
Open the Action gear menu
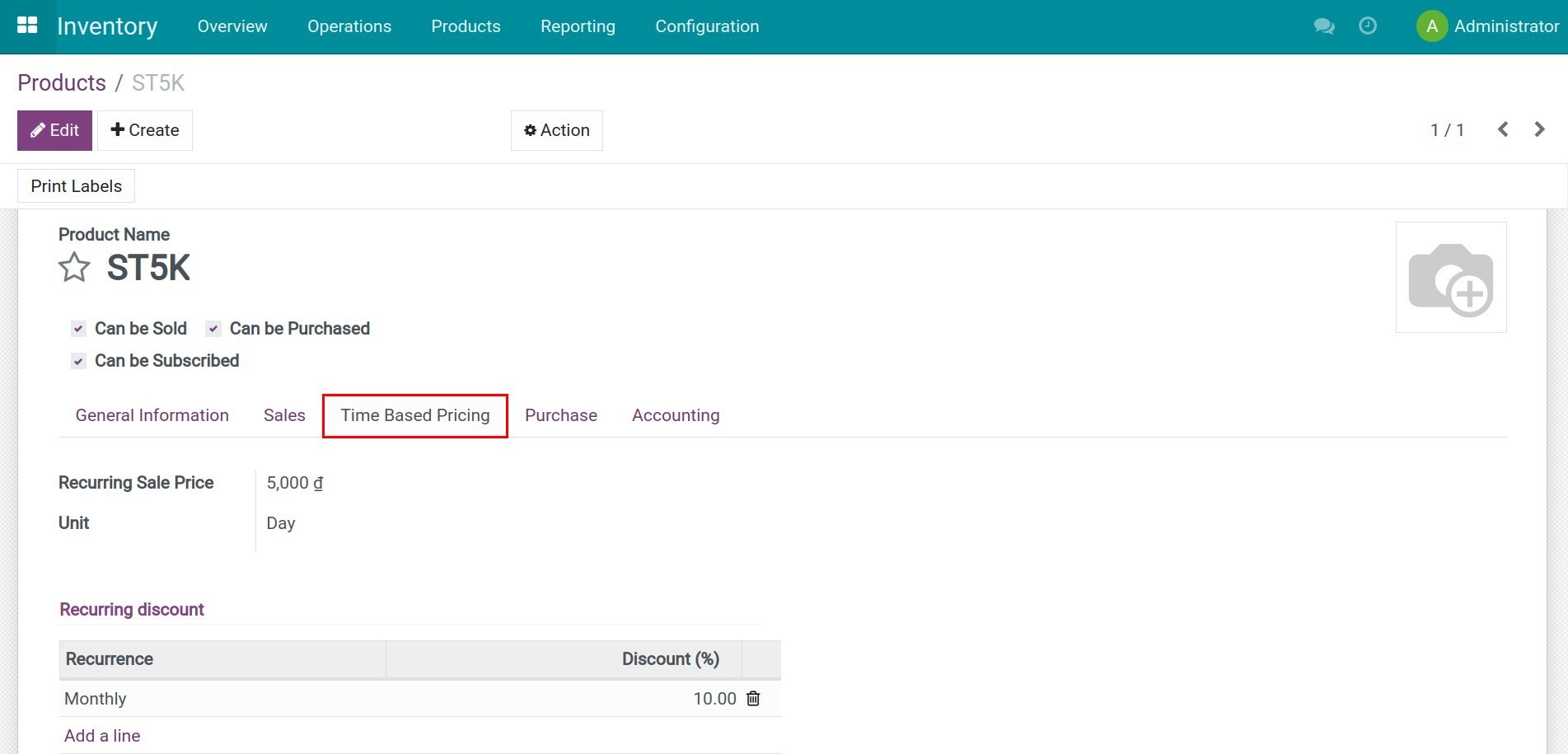pyautogui.click(x=556, y=129)
